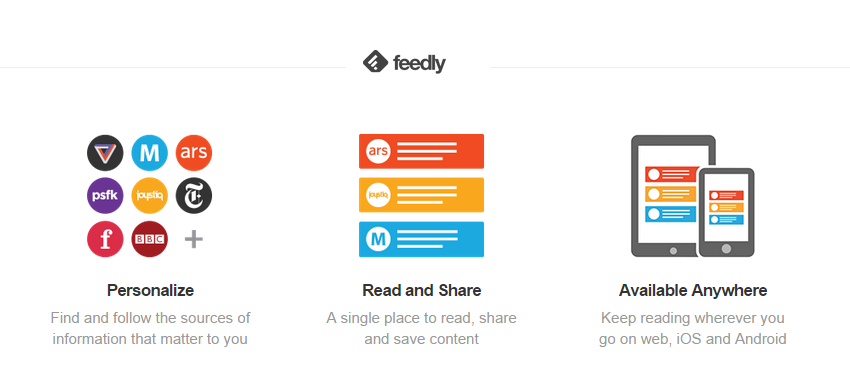The height and width of the screenshot is (375, 850).
Task: Click the Read and Share heading
Action: pos(422,290)
